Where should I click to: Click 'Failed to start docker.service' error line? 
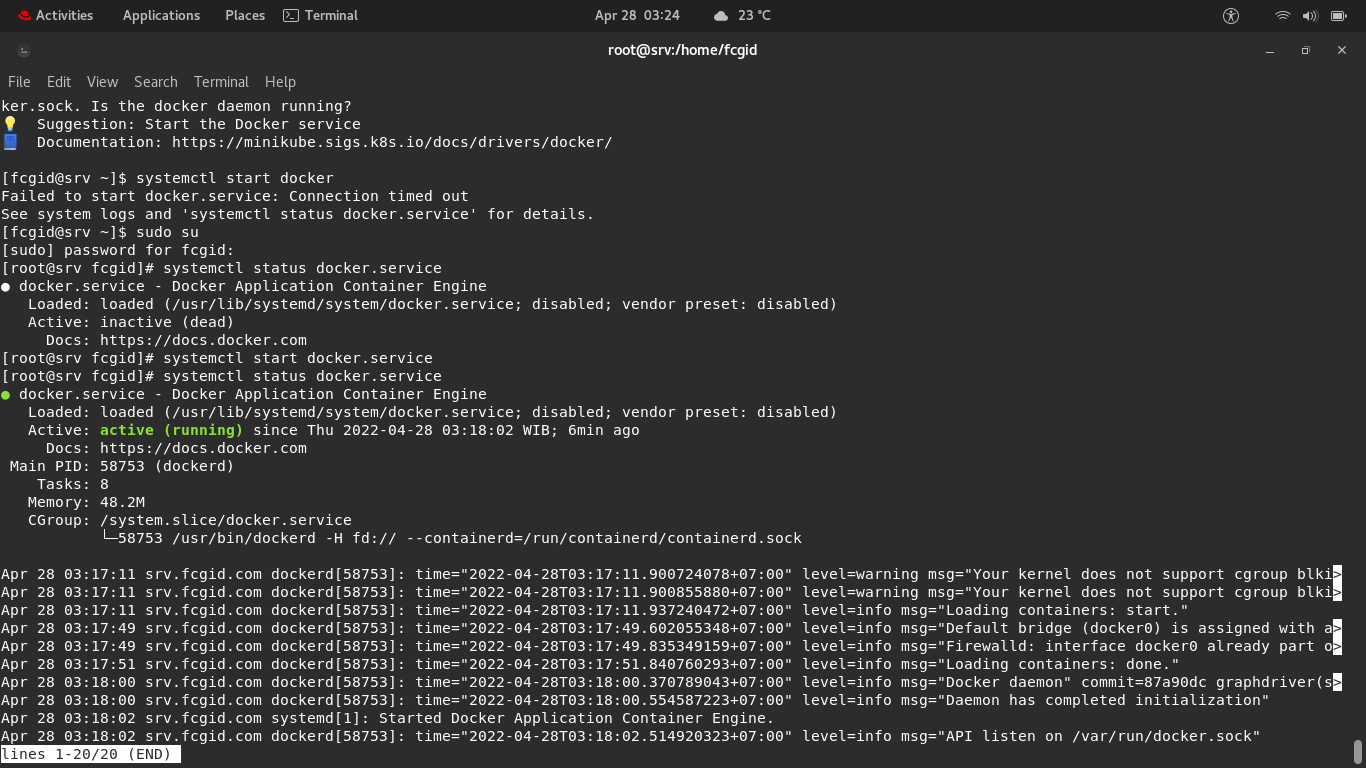235,196
